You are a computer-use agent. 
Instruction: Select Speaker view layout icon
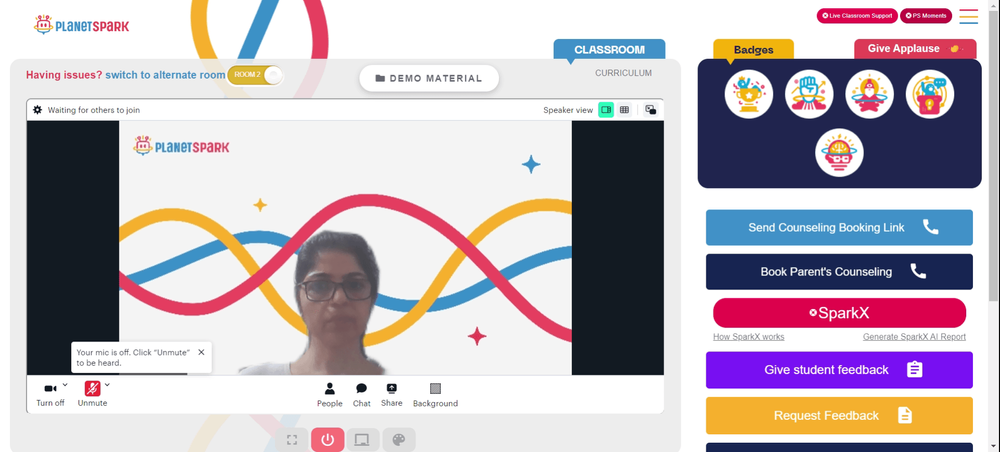point(606,110)
